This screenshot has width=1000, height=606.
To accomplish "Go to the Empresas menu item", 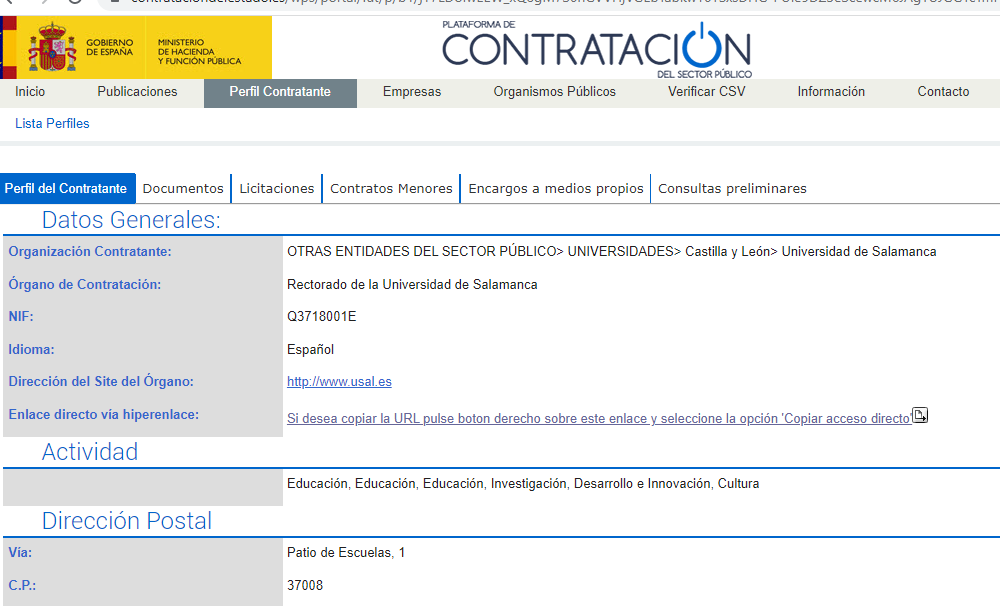I will coord(412,92).
